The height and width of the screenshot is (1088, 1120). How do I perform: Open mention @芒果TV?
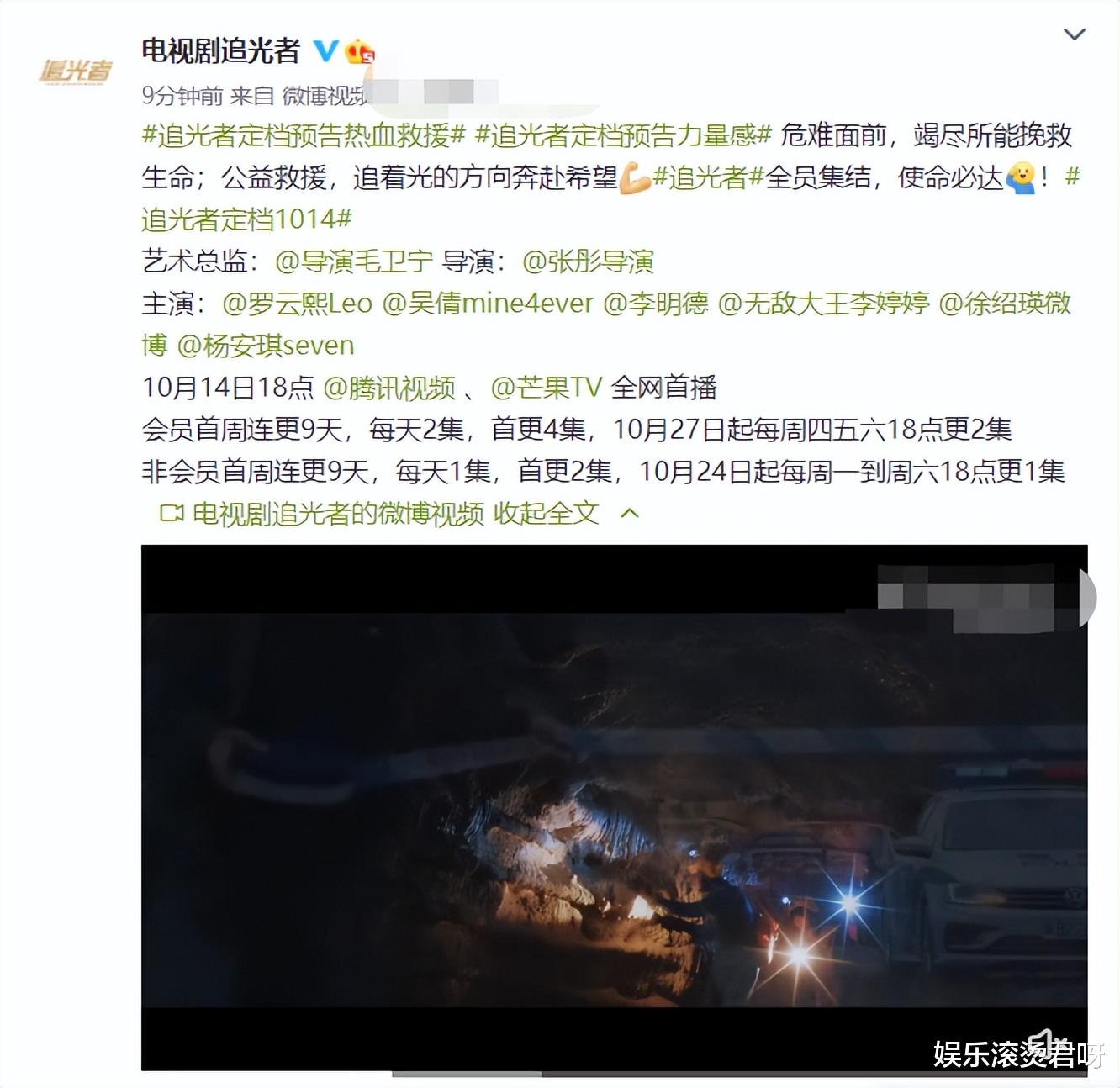coord(547,388)
